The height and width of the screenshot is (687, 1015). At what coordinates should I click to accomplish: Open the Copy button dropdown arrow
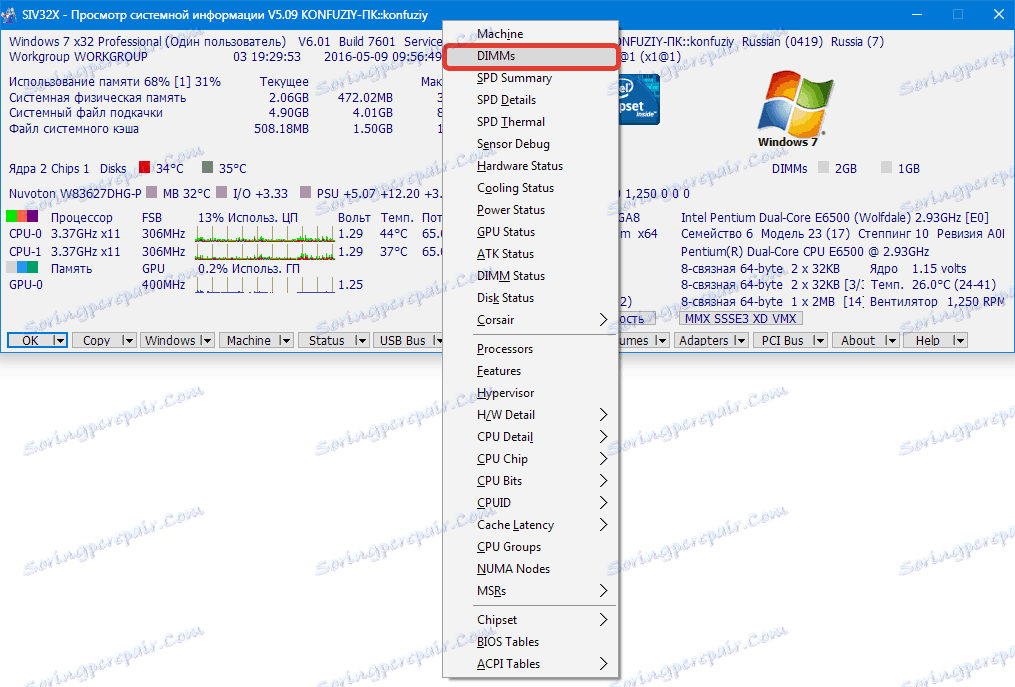pos(126,340)
